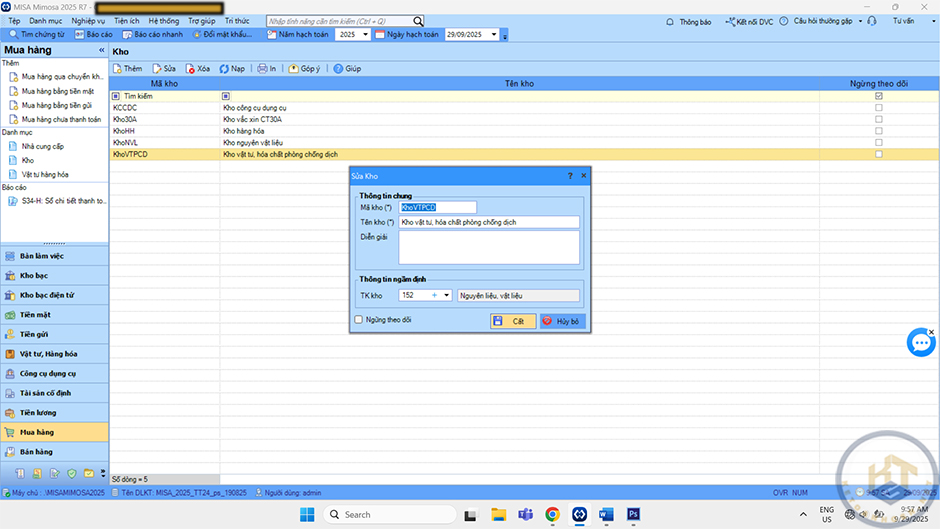Click the Hủy bỏ cancel button
This screenshot has height=529, width=940.
click(562, 321)
